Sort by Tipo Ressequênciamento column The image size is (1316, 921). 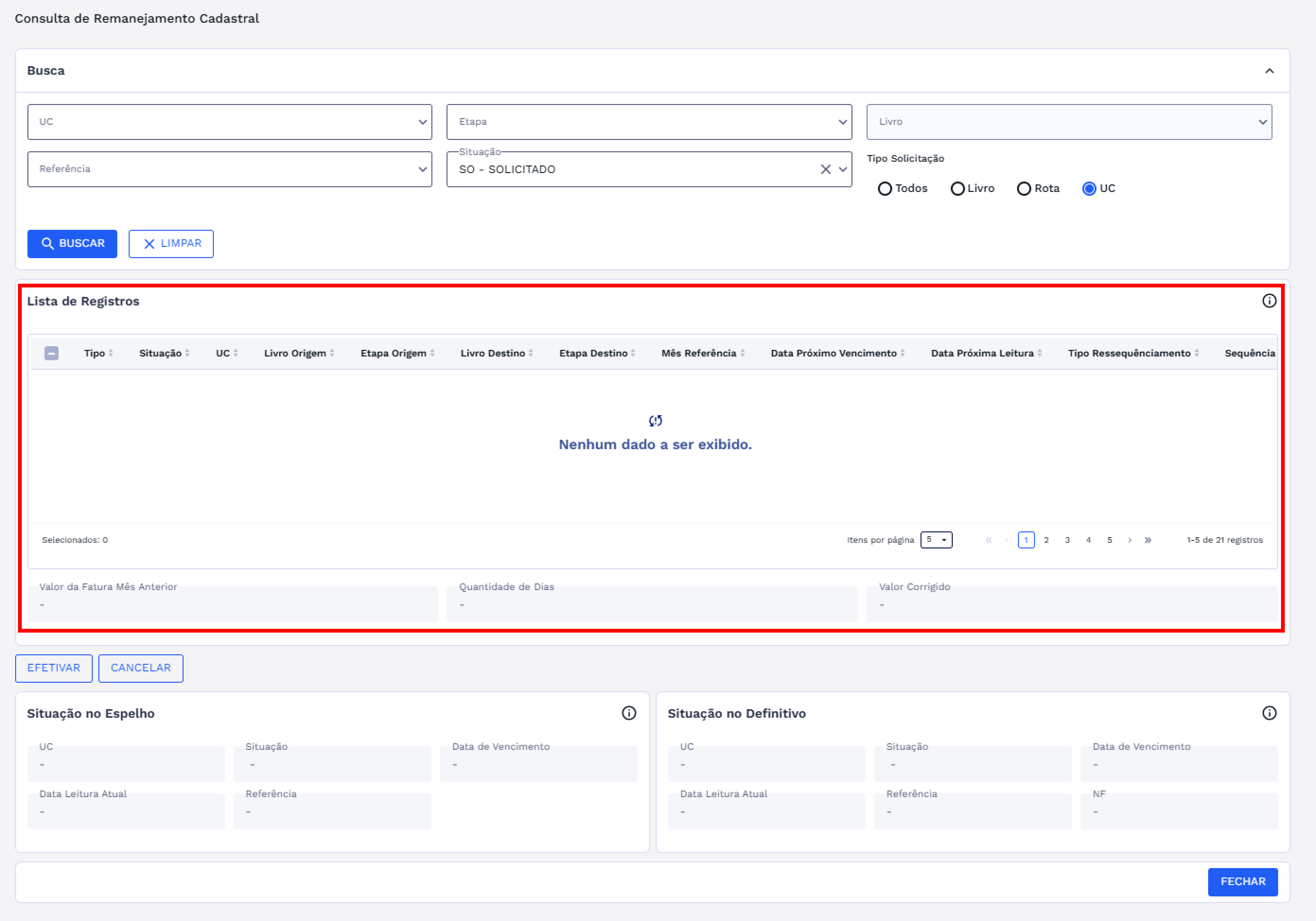1133,353
